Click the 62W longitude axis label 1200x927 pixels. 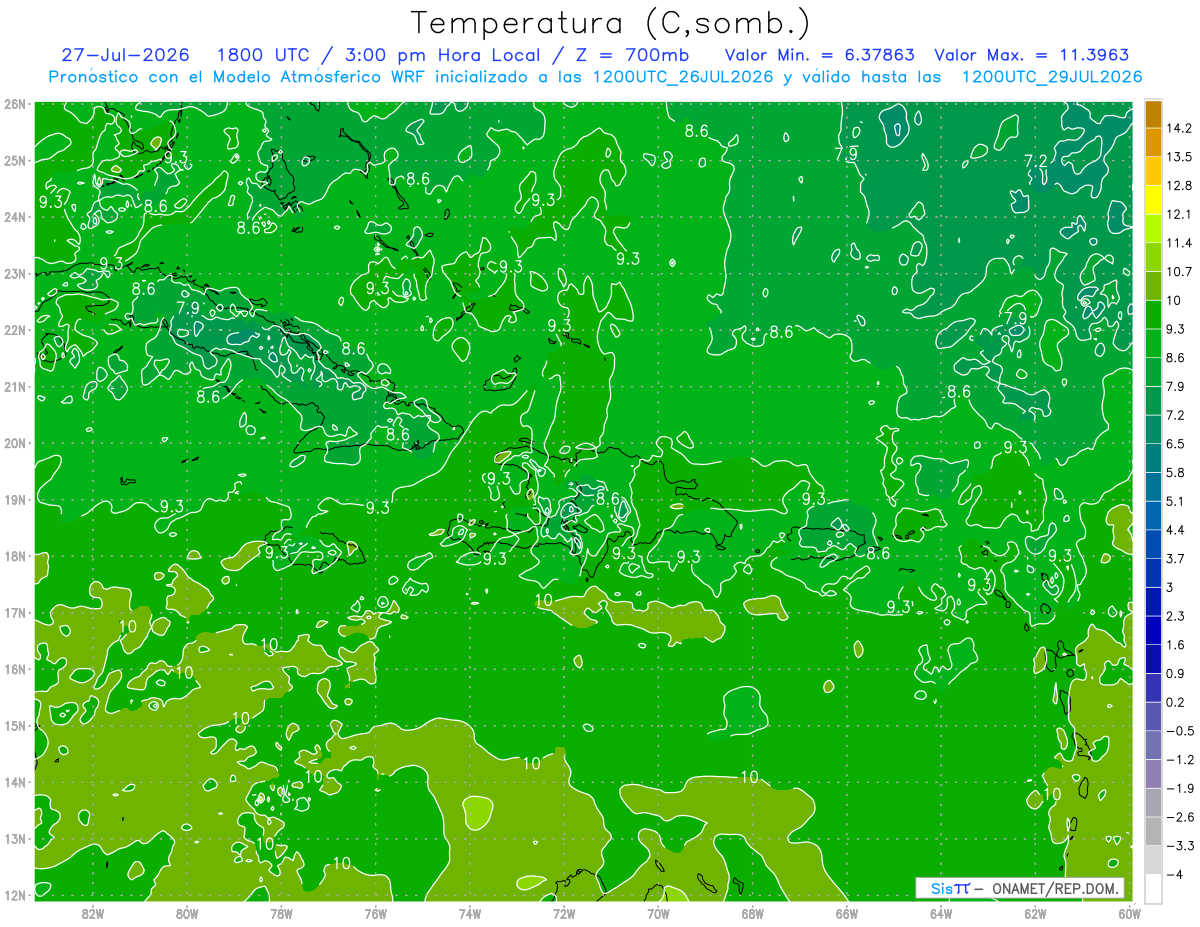tap(1035, 913)
